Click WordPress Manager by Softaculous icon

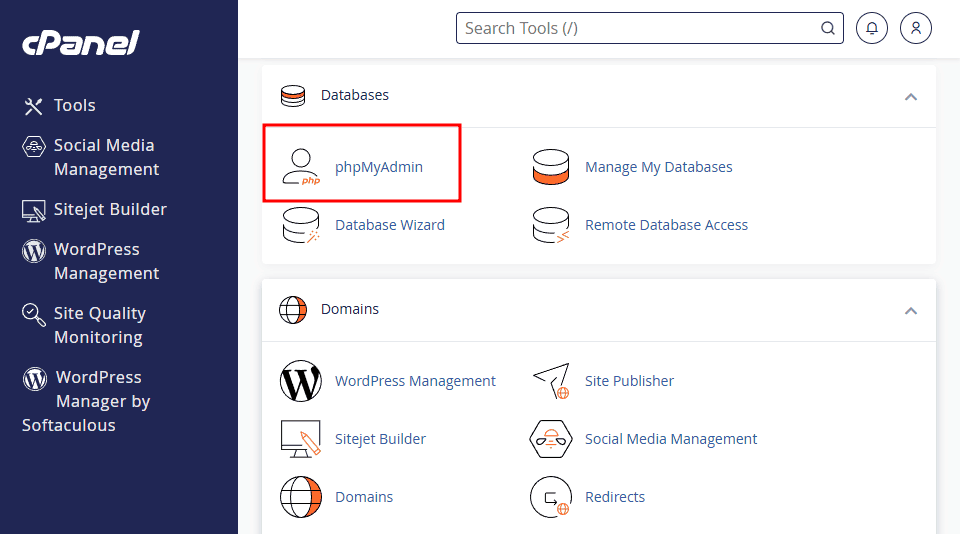click(x=35, y=378)
